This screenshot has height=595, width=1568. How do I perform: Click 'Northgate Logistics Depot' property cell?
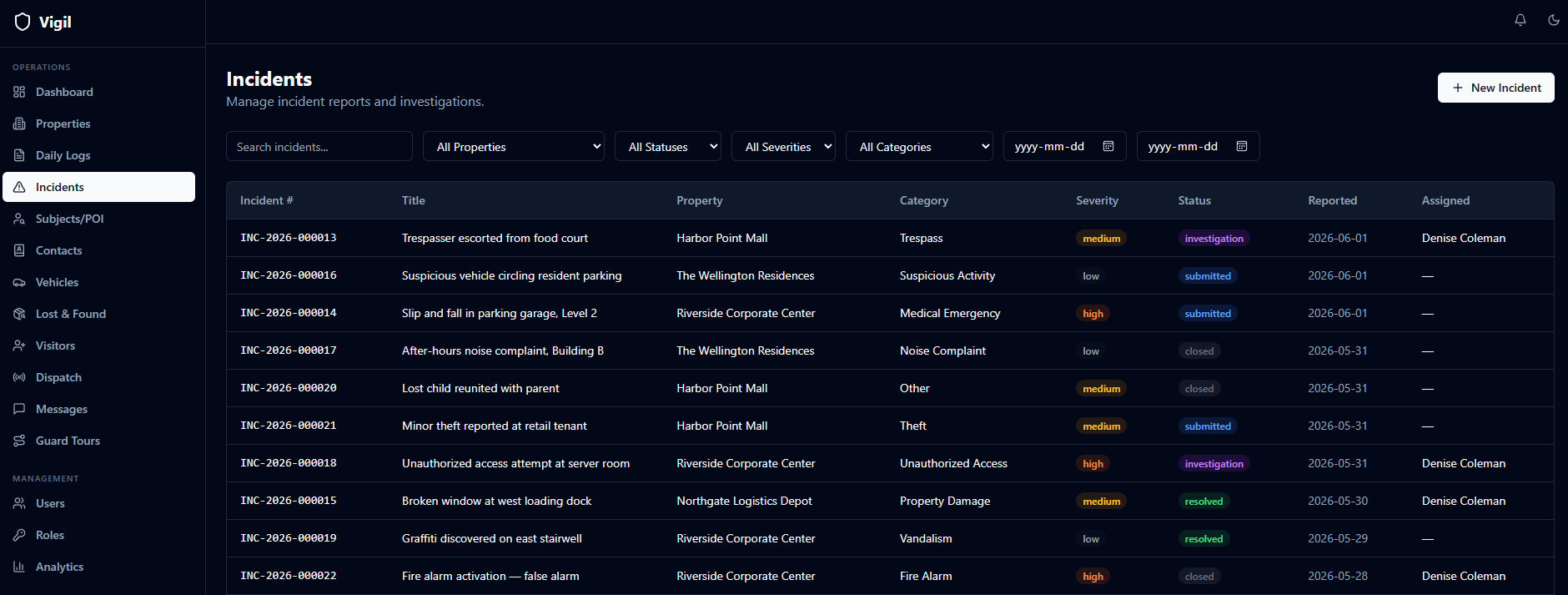click(x=744, y=501)
